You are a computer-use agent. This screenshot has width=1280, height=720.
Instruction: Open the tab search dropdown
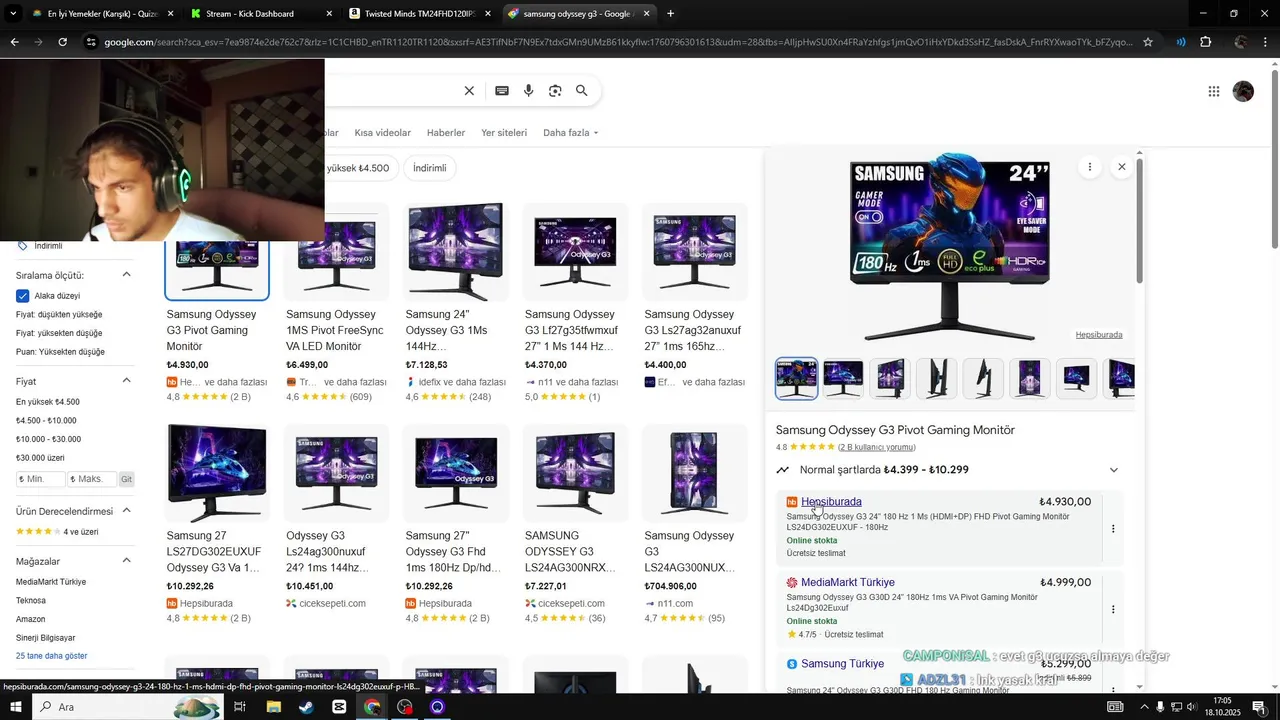[x=13, y=14]
